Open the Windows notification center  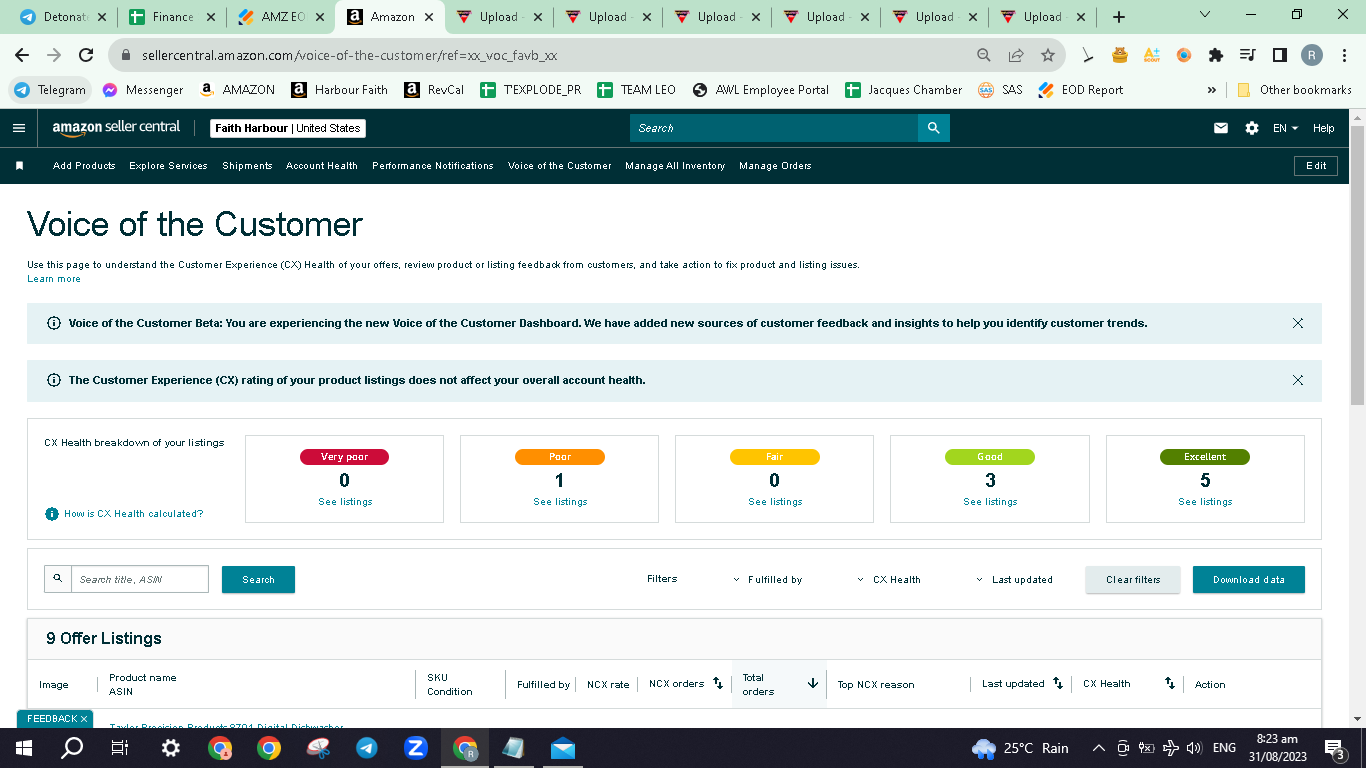click(1334, 748)
